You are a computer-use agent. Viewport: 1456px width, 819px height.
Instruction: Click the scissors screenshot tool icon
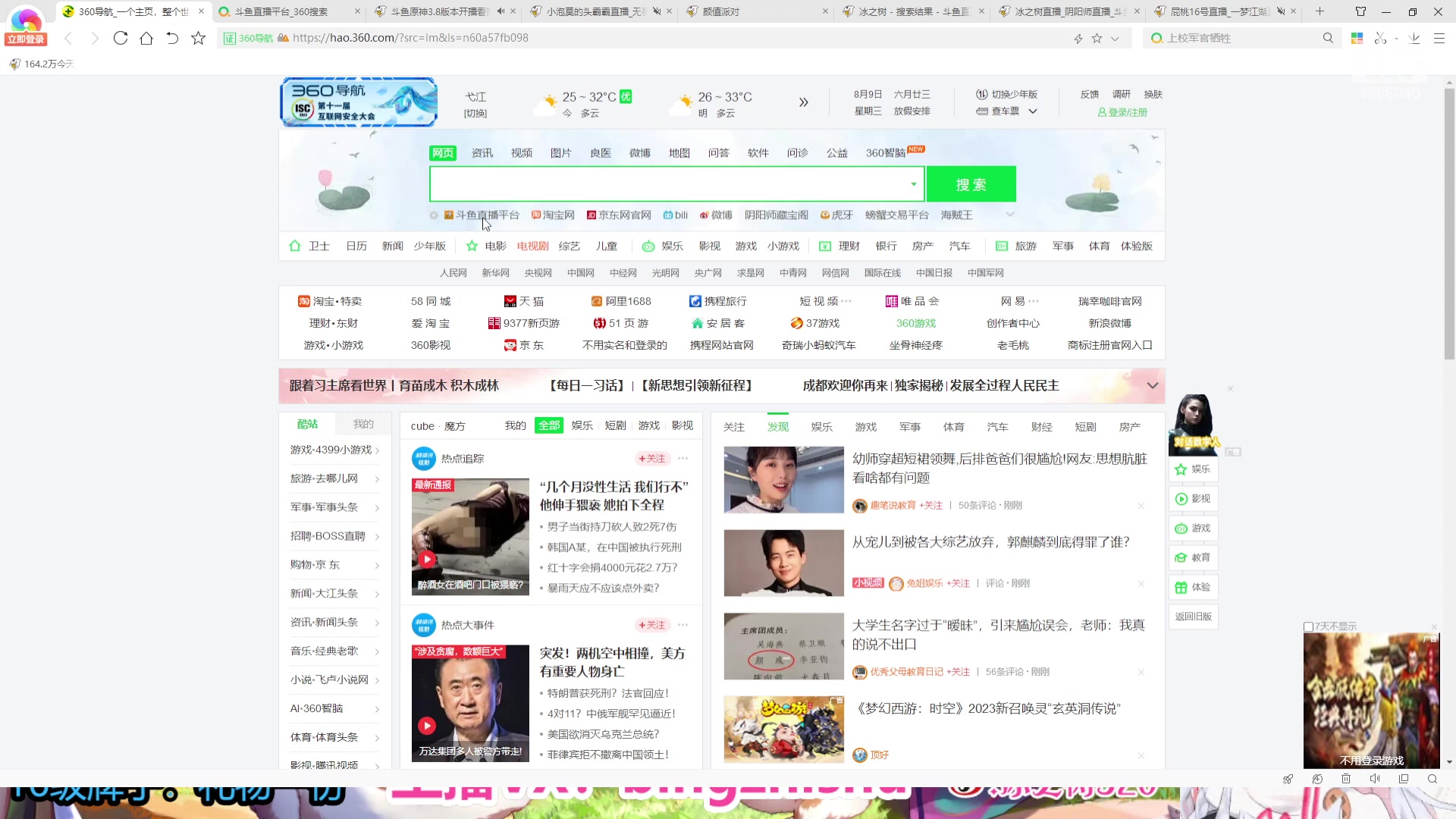[x=1380, y=38]
